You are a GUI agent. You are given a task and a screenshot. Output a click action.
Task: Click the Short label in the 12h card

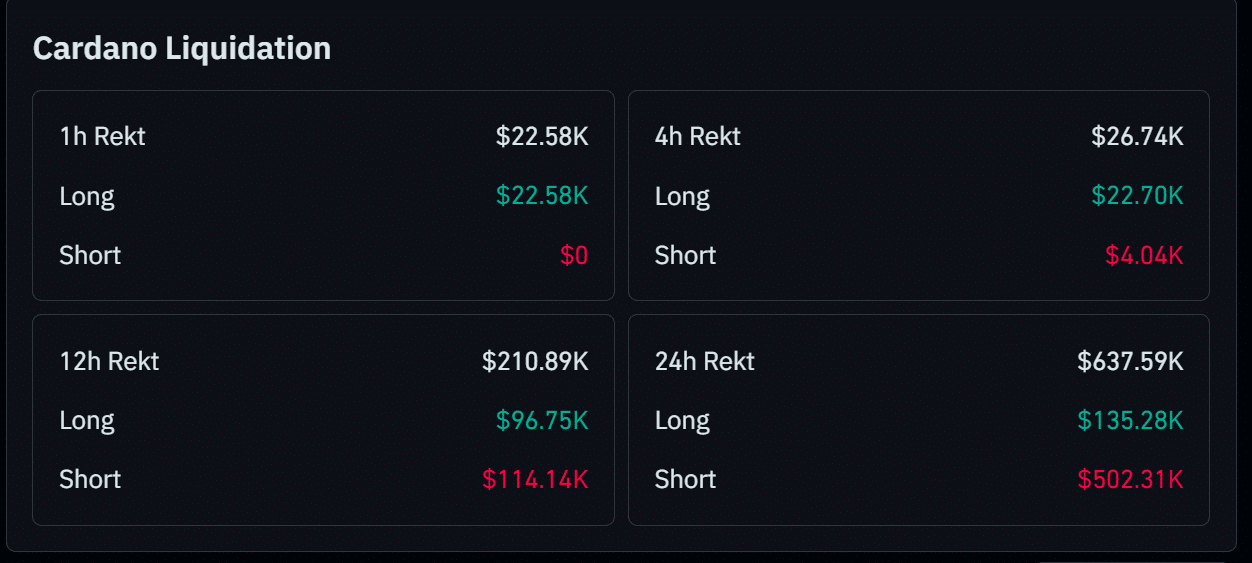point(90,480)
